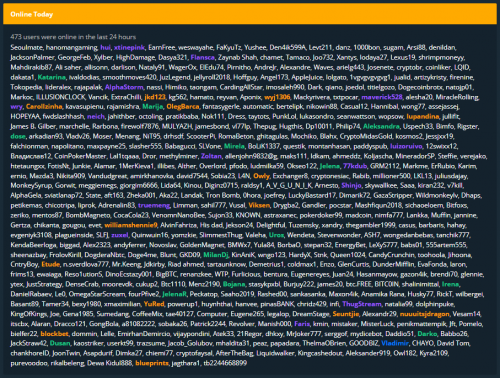Click the username CryptoMidasGold

pyautogui.click(x=366, y=136)
